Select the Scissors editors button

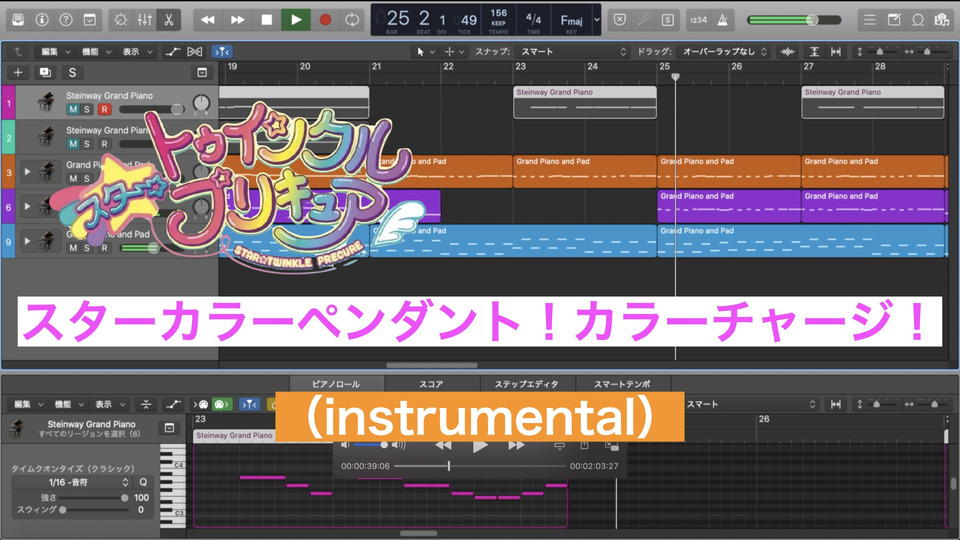(x=168, y=19)
